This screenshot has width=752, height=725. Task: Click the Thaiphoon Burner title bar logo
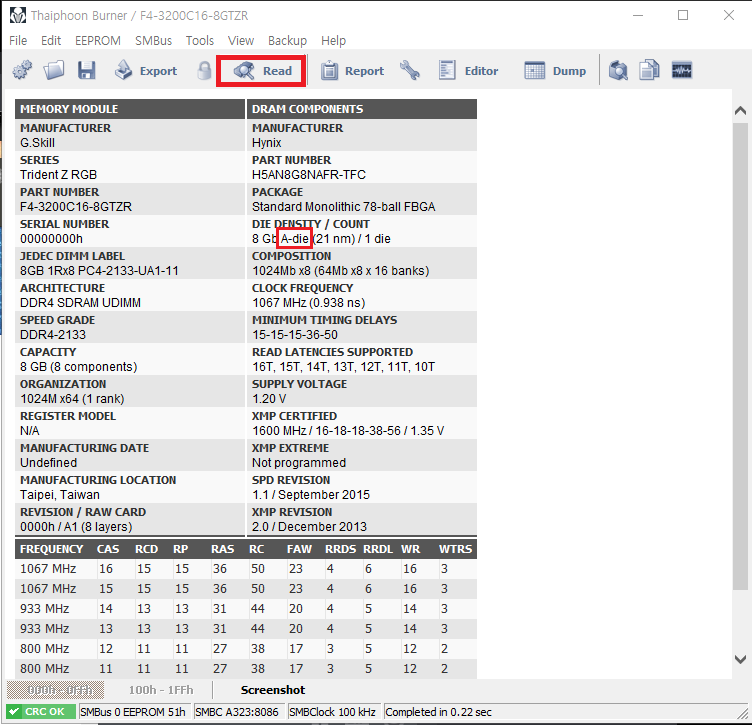pyautogui.click(x=18, y=15)
